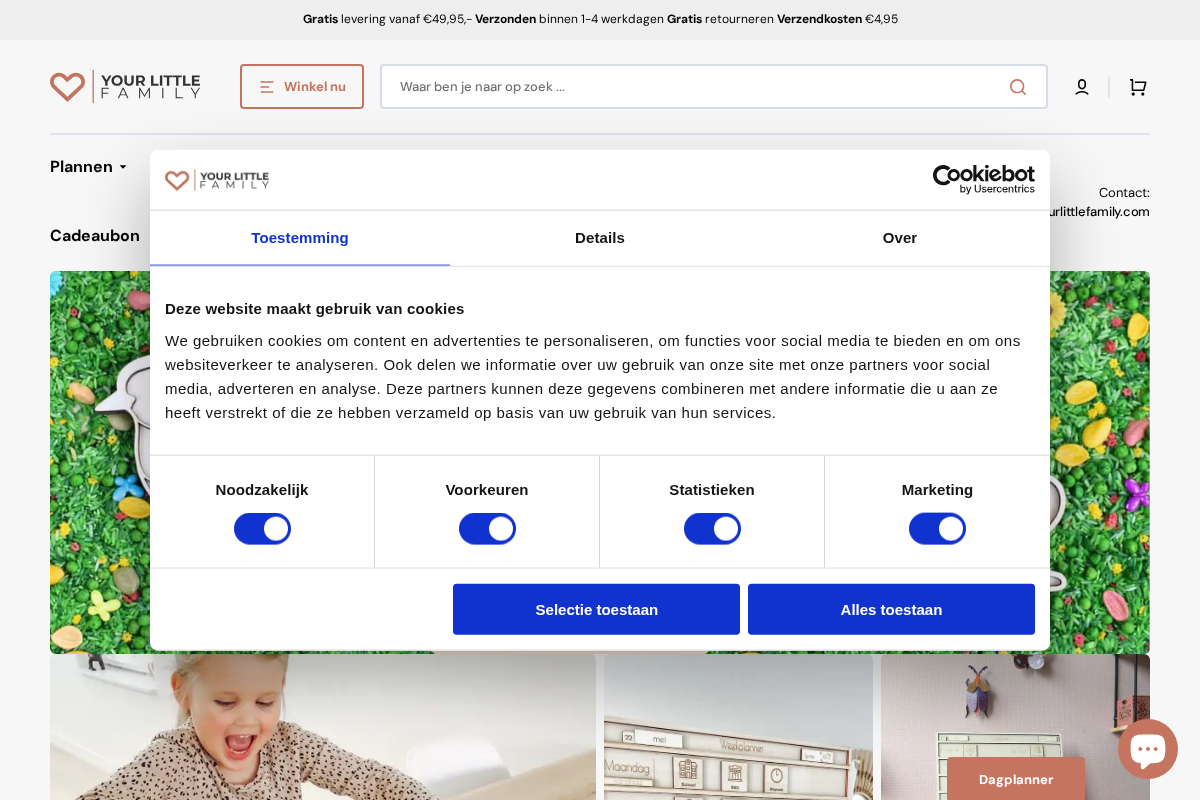Open the account icon in the header
This screenshot has height=800, width=1200.
pyautogui.click(x=1082, y=87)
